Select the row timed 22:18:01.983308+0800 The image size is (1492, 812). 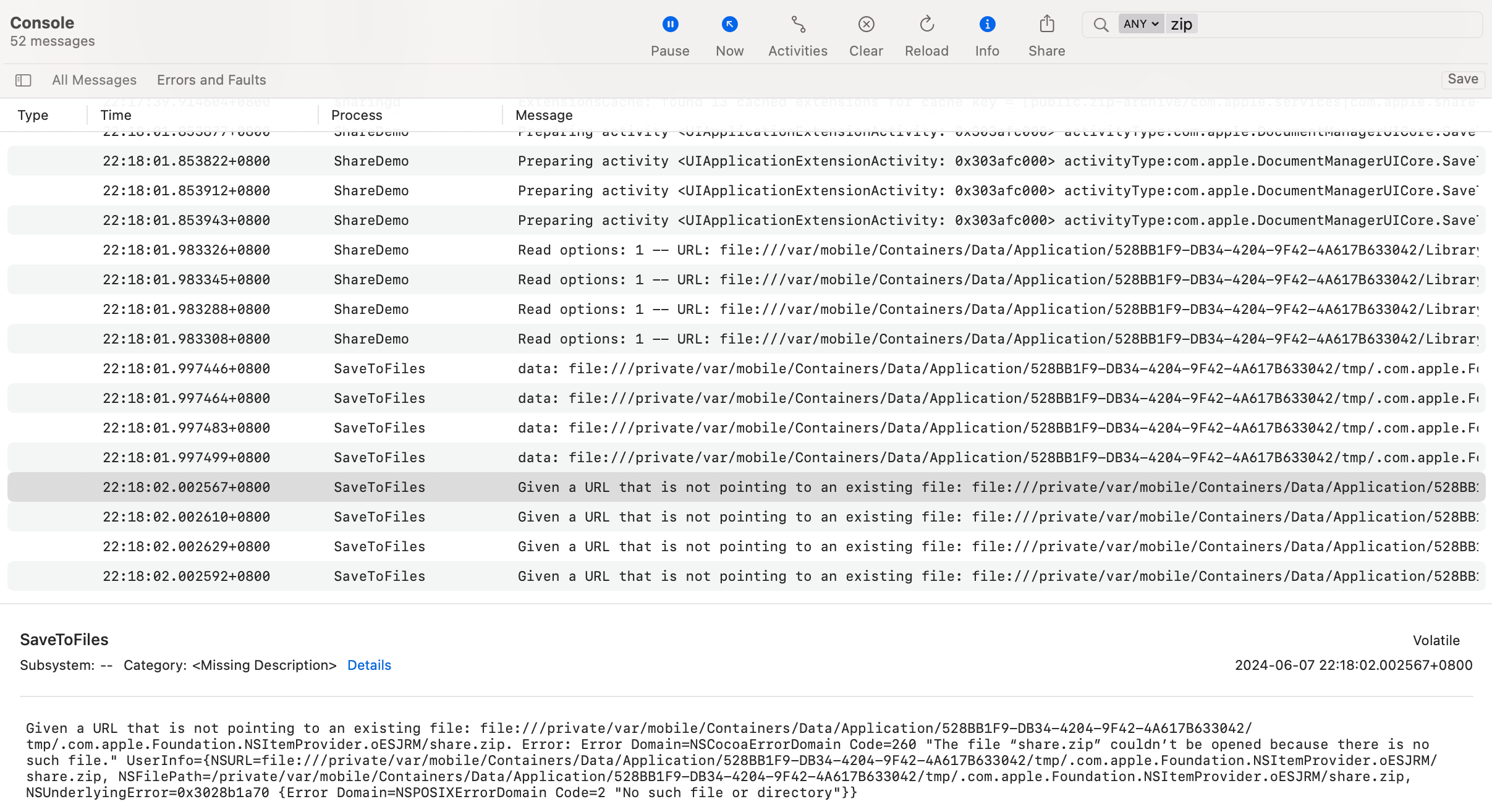tap(746, 339)
